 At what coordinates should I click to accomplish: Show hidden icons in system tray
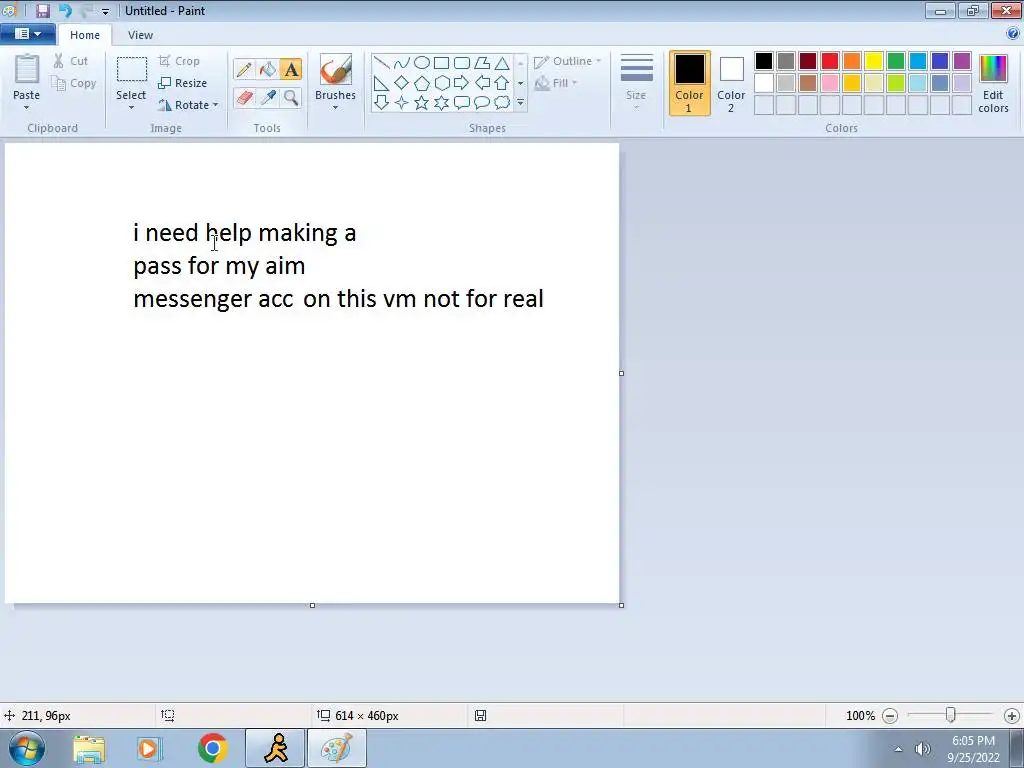[898, 749]
